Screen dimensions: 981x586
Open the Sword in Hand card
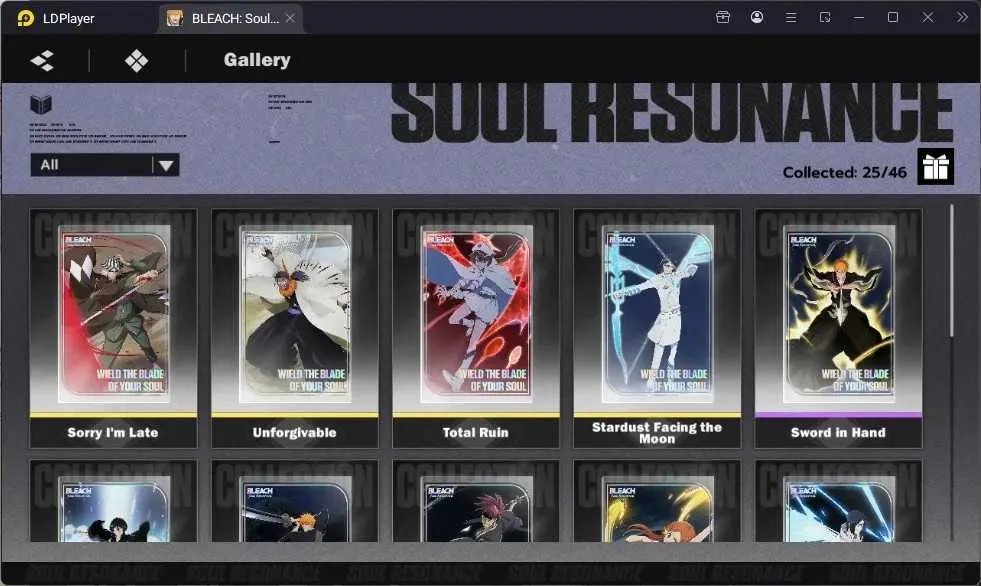point(838,328)
